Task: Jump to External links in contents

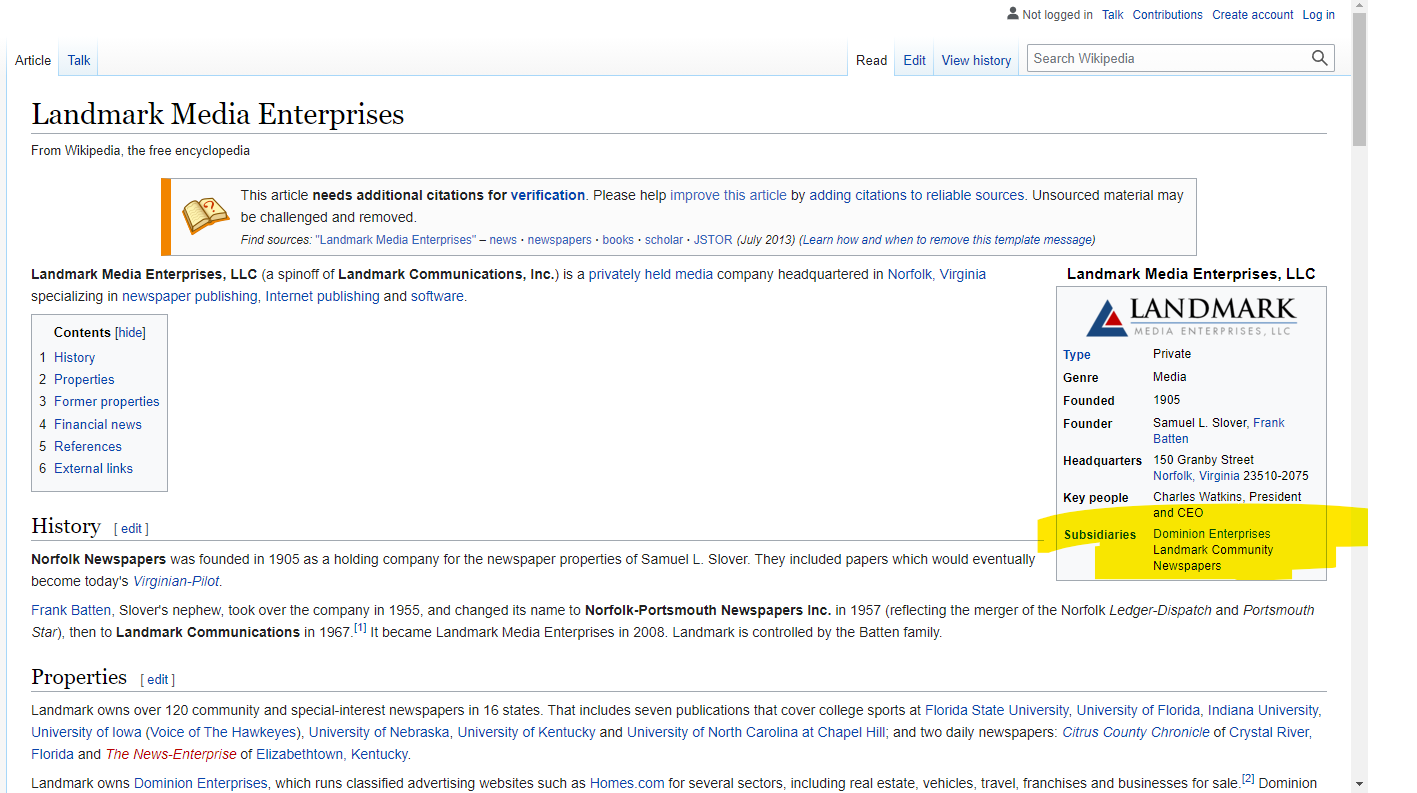Action: point(93,468)
